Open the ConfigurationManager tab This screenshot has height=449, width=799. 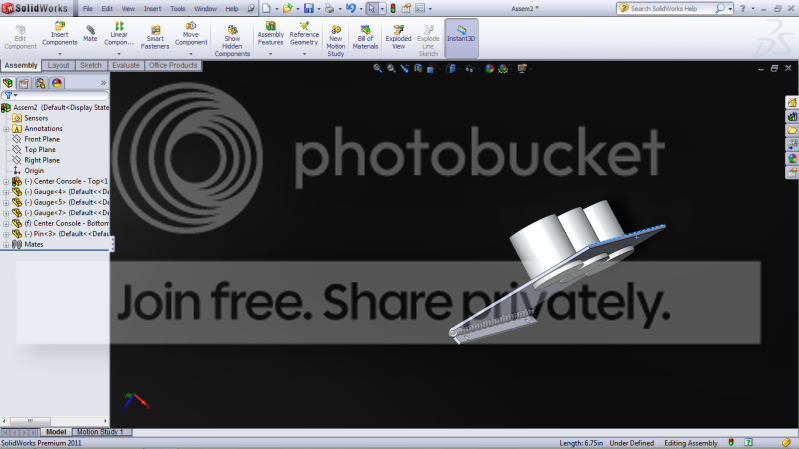(x=40, y=83)
